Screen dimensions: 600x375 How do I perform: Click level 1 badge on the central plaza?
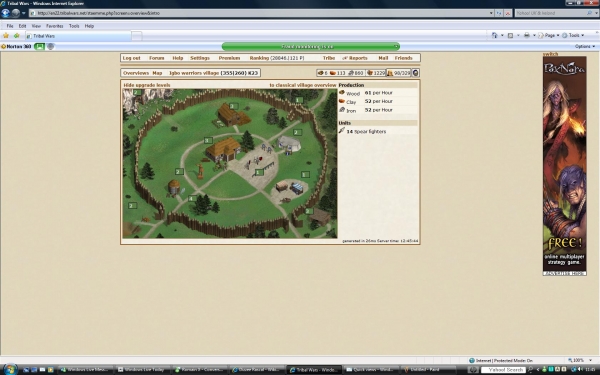259,173
